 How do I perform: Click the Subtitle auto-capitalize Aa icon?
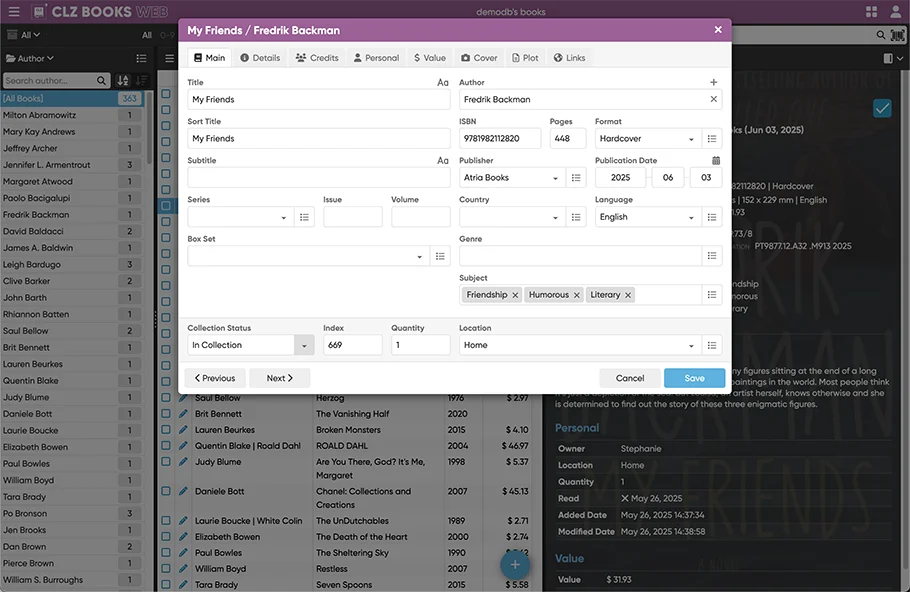click(443, 160)
